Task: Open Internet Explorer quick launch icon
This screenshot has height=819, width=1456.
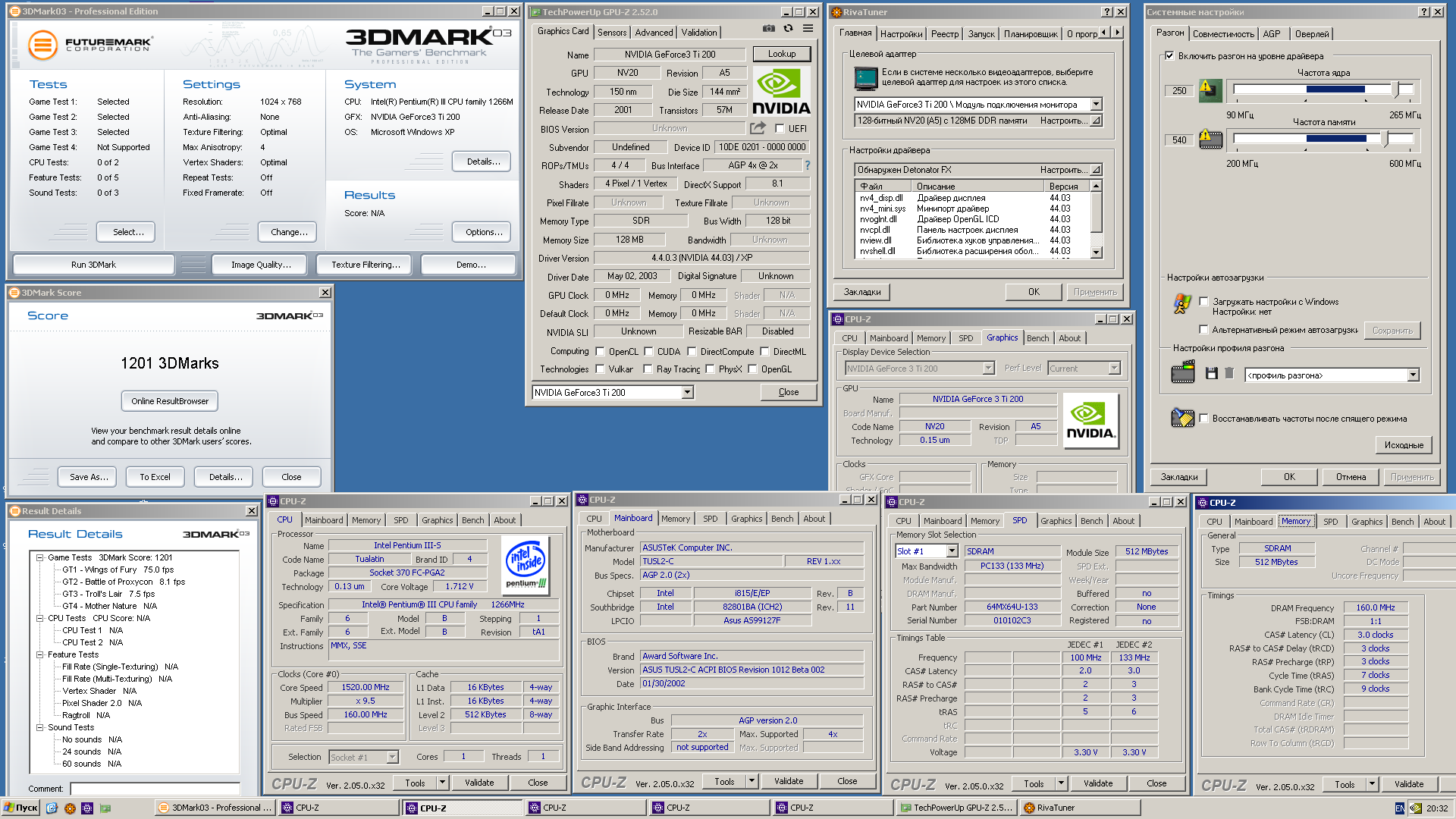Action: [x=52, y=808]
